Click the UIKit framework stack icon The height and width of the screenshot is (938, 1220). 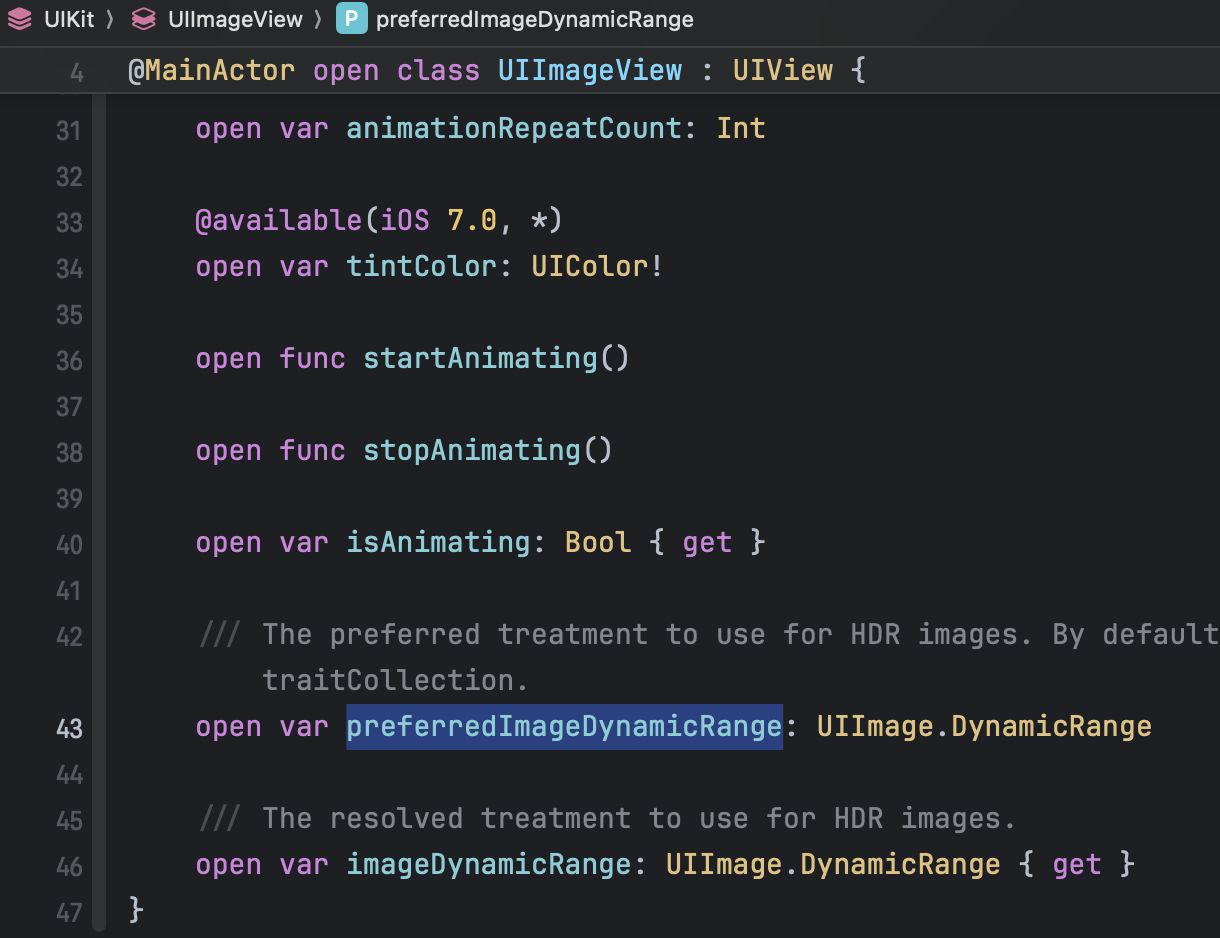pyautogui.click(x=19, y=19)
